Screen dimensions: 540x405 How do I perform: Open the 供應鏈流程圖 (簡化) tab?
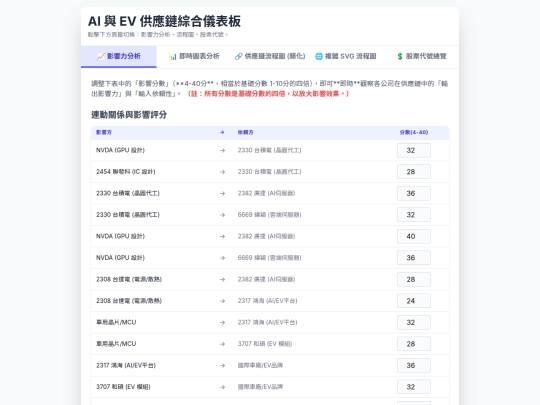click(270, 56)
